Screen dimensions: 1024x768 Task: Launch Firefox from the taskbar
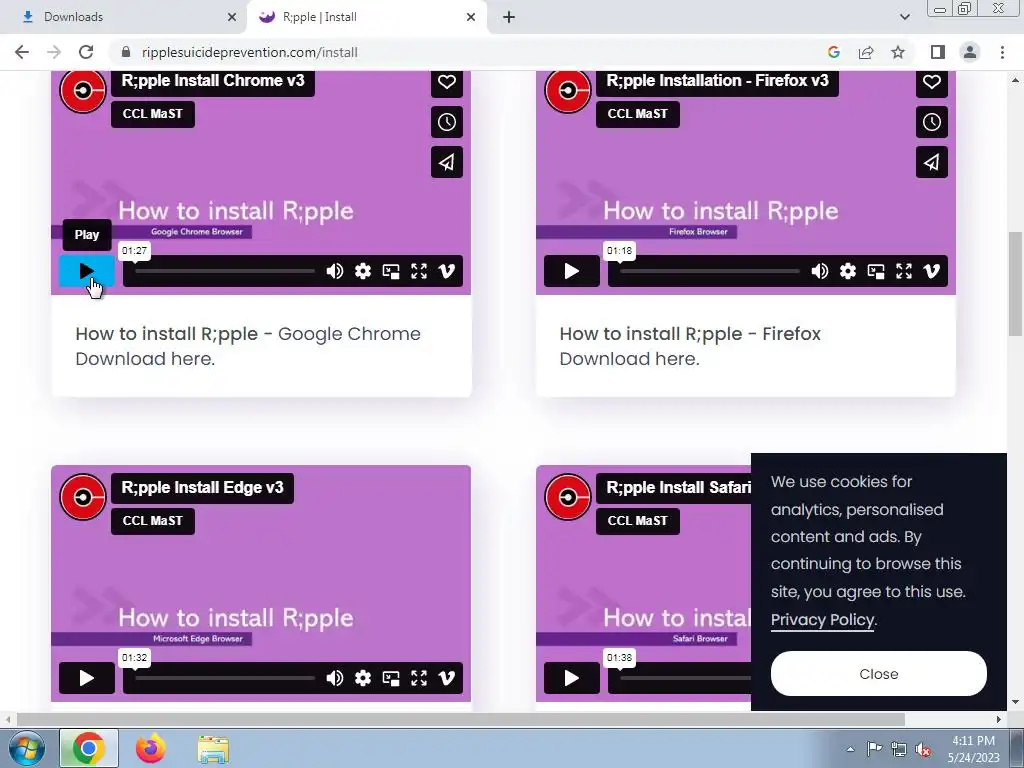[151, 748]
